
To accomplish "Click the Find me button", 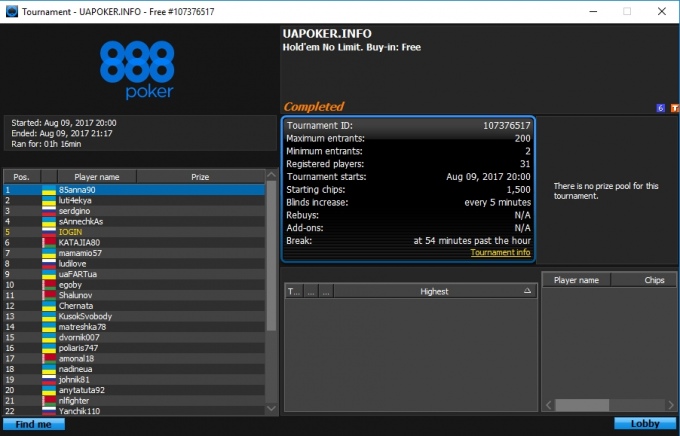I will coord(34,424).
